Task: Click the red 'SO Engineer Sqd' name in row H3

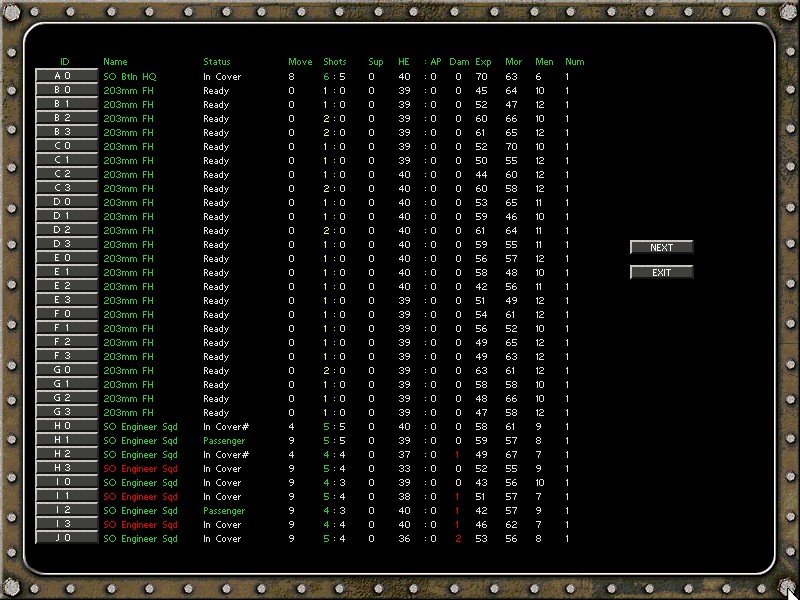Action: (x=140, y=468)
